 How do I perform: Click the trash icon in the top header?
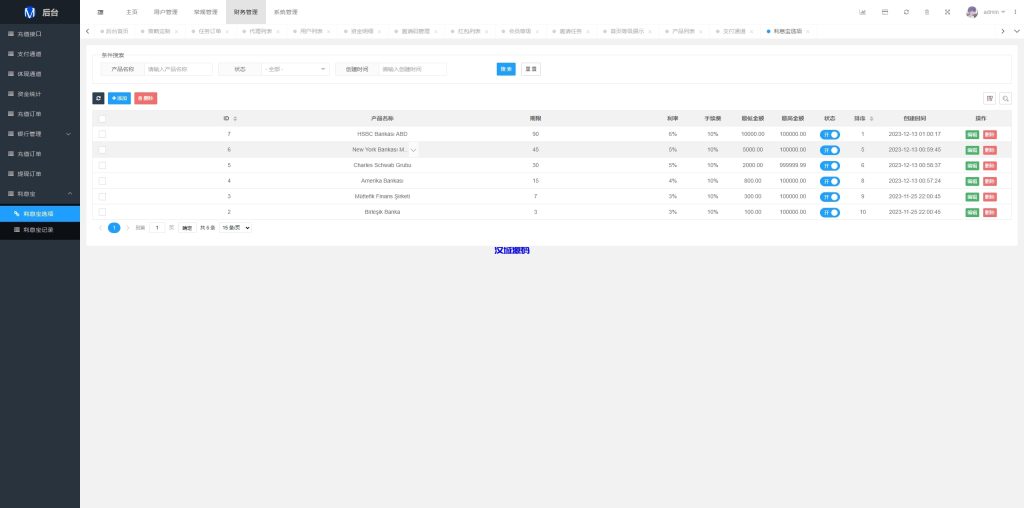[x=927, y=12]
